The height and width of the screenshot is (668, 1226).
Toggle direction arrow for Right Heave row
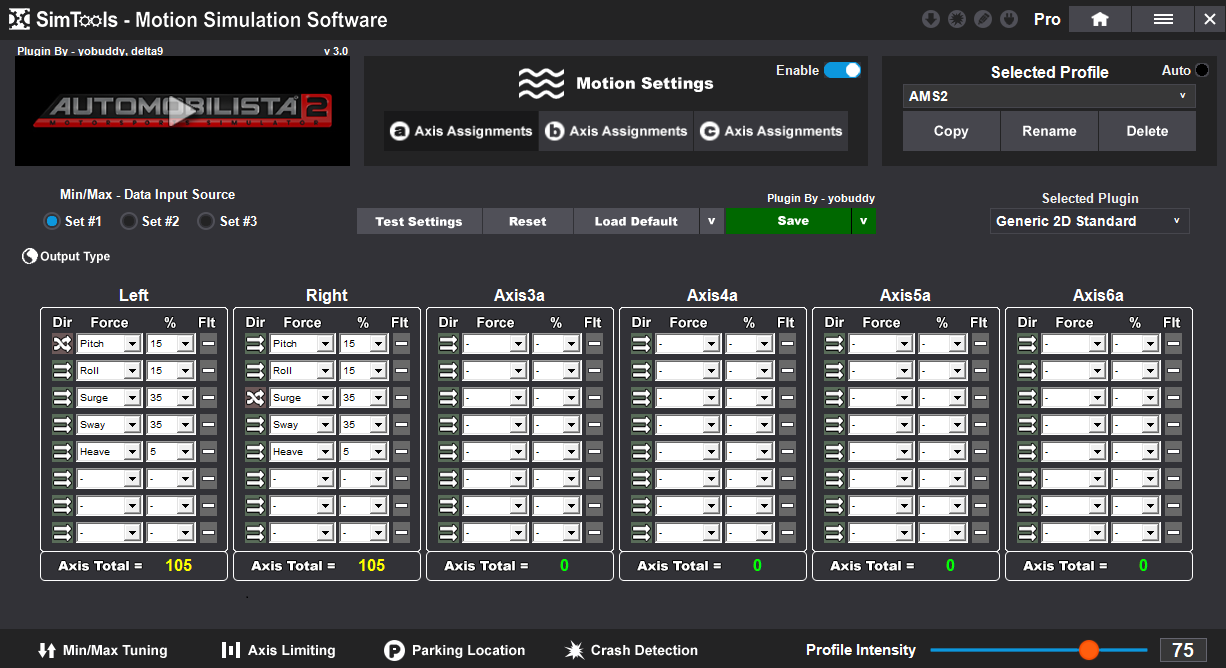pyautogui.click(x=255, y=452)
